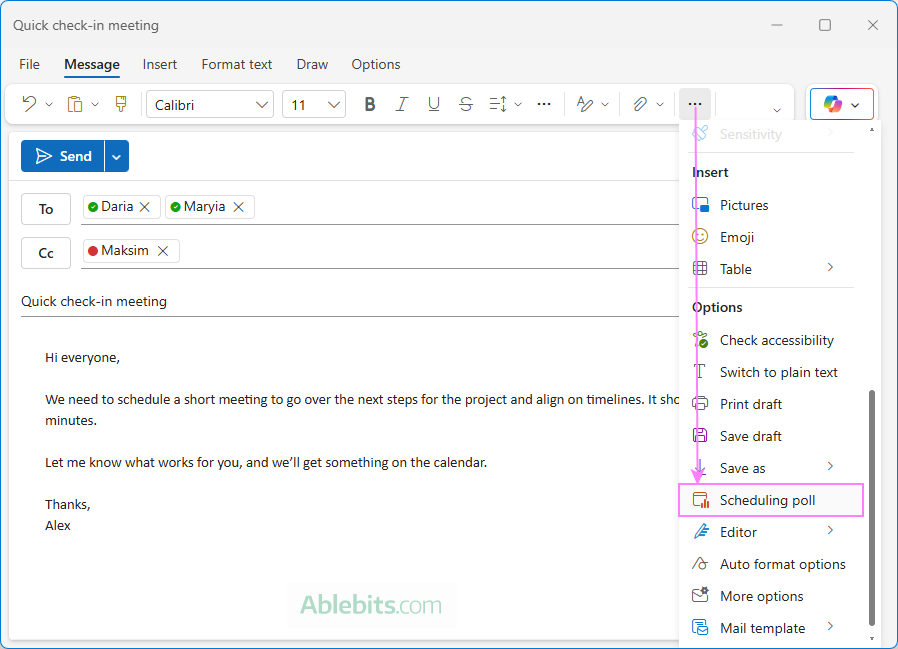This screenshot has width=898, height=649.
Task: Save the draft email
Action: (751, 436)
